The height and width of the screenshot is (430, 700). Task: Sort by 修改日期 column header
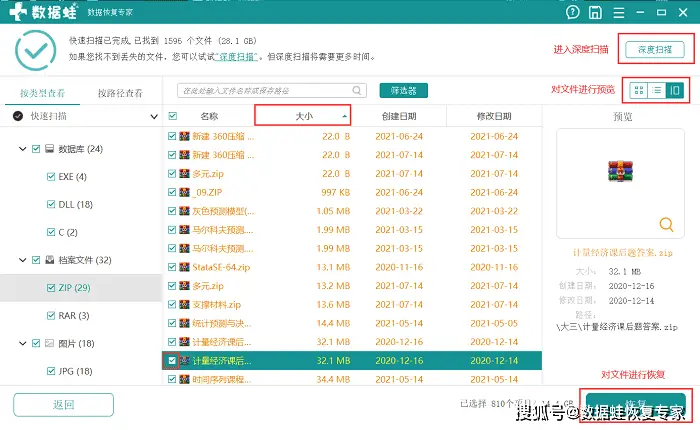(x=494, y=116)
